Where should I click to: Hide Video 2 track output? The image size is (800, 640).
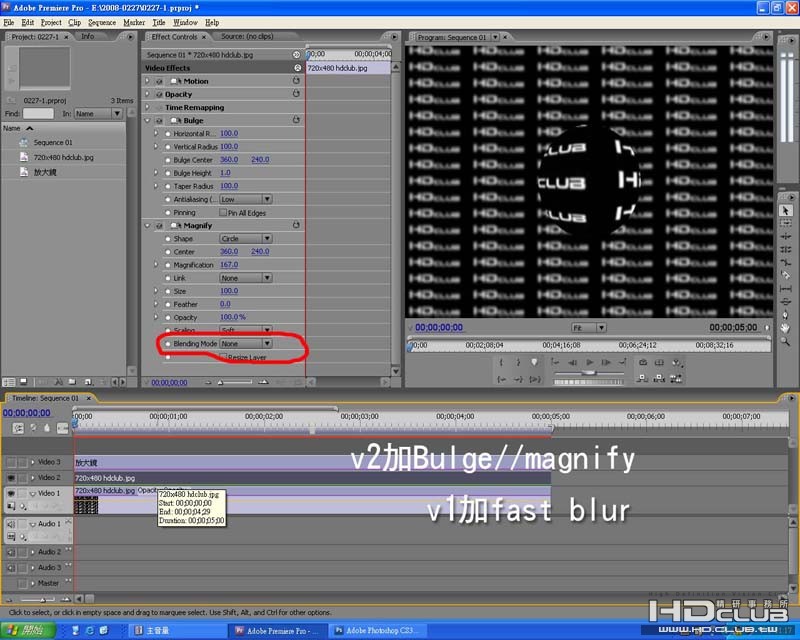pyautogui.click(x=11, y=478)
